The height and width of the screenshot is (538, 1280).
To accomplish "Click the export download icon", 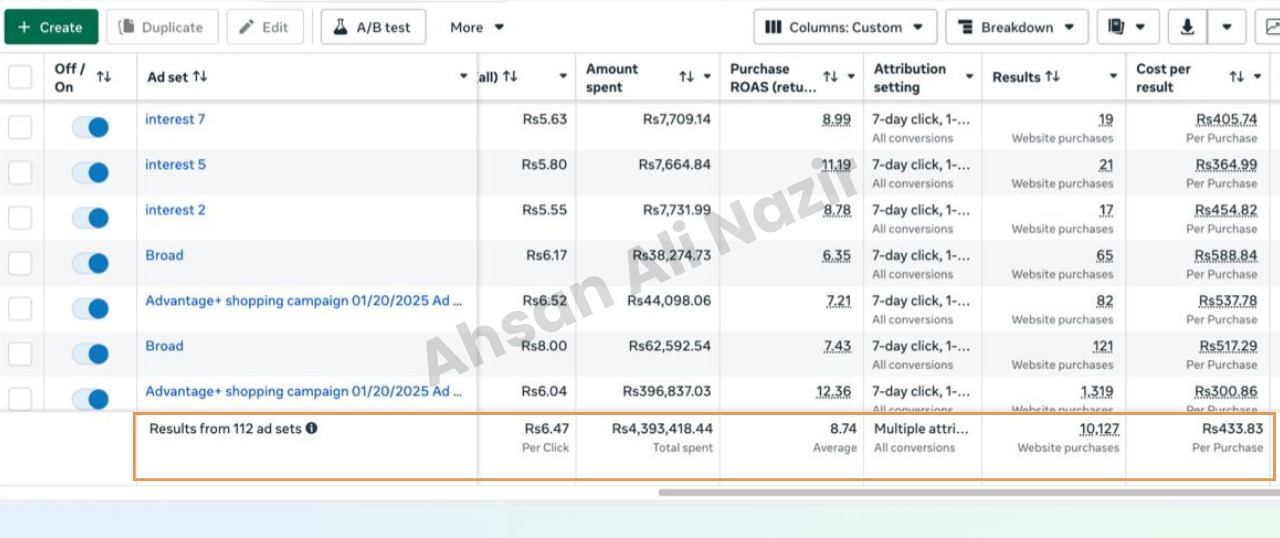I will pos(1187,27).
